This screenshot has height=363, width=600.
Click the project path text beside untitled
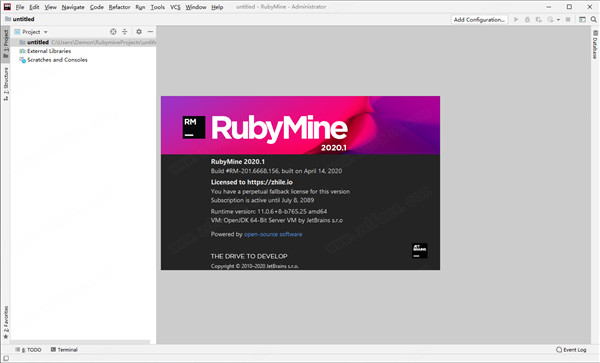[x=103, y=42]
